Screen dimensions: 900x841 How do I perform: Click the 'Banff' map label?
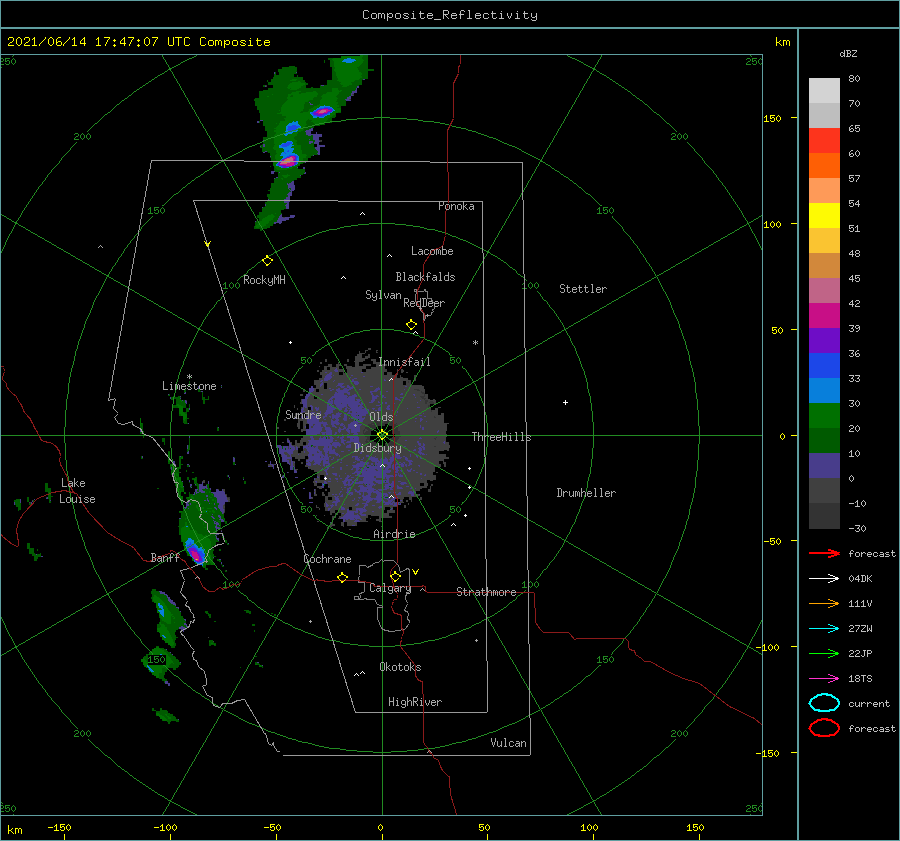click(165, 558)
